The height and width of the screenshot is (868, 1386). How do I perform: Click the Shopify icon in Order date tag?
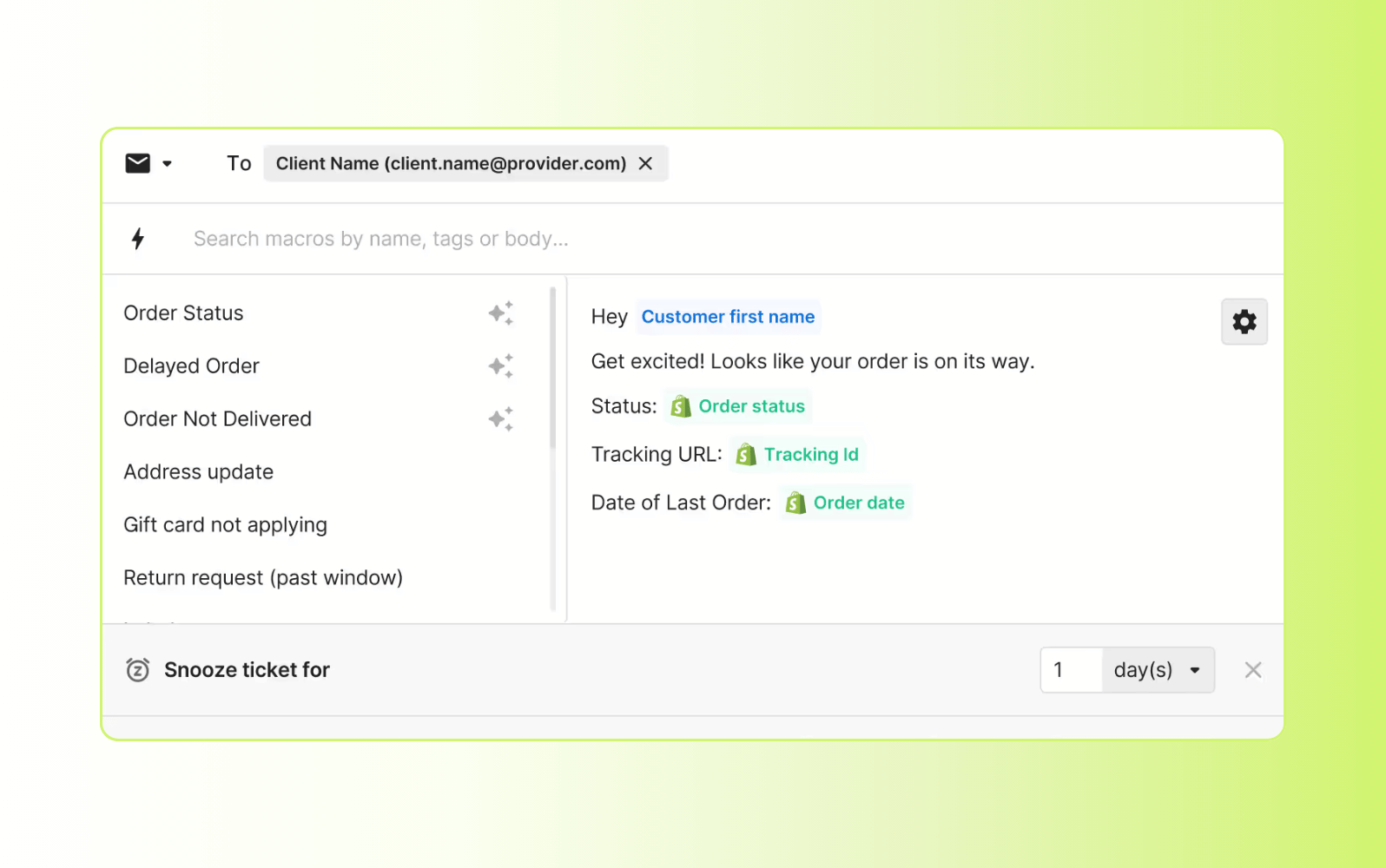pyautogui.click(x=795, y=503)
